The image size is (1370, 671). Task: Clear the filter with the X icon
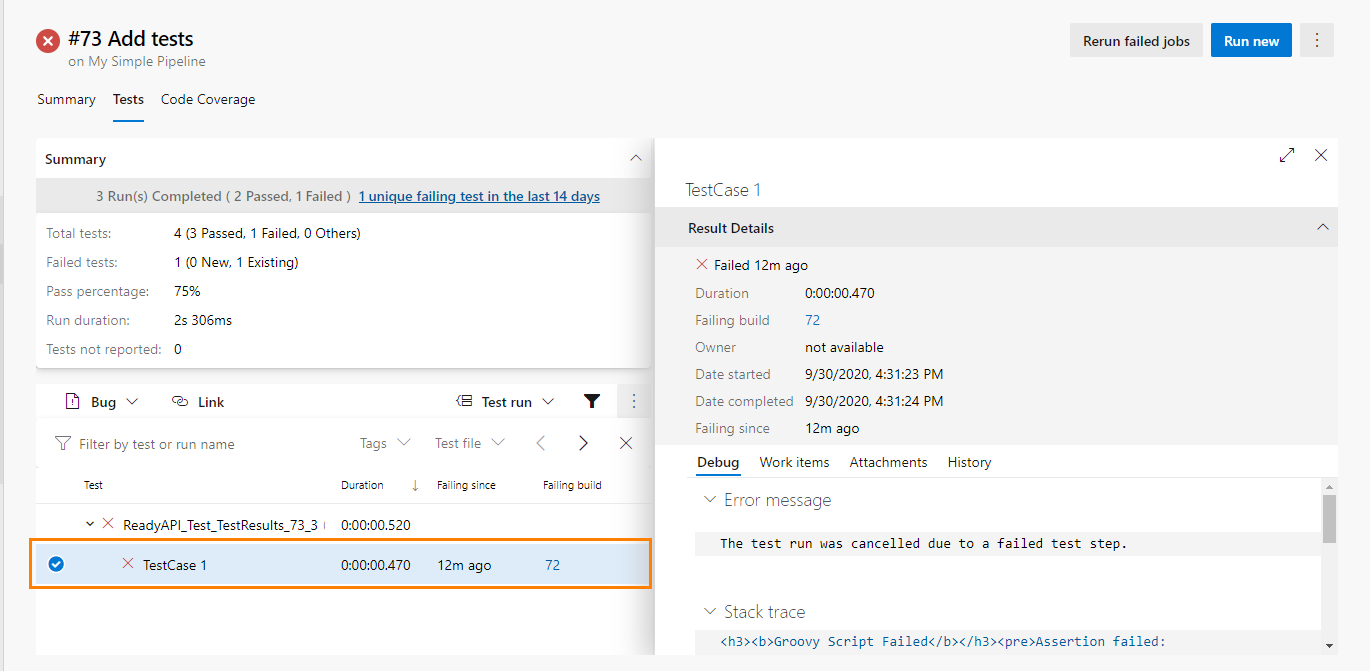click(626, 443)
